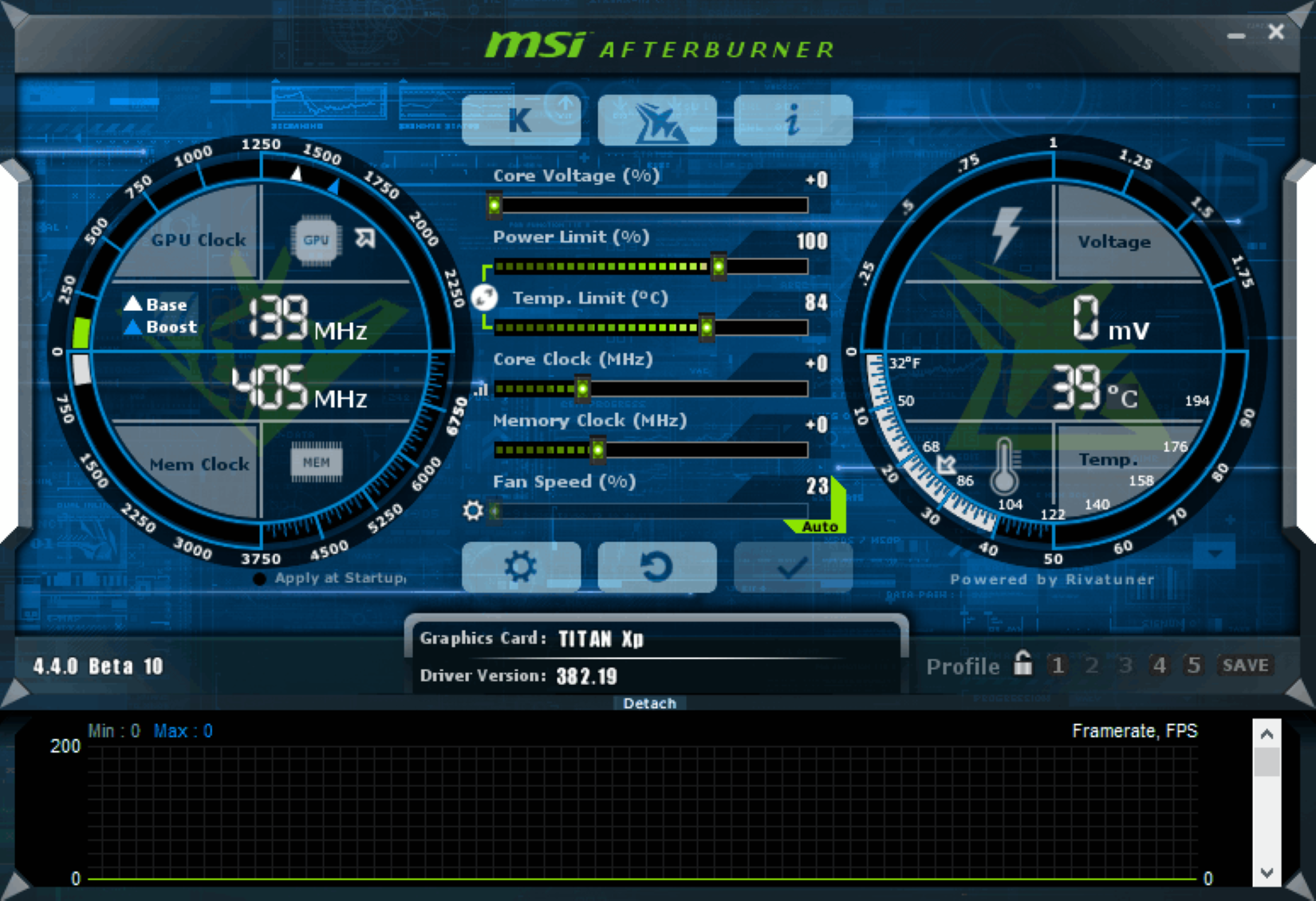Image resolution: width=1316 pixels, height=901 pixels.
Task: Select profile slot 2
Action: (x=1092, y=665)
